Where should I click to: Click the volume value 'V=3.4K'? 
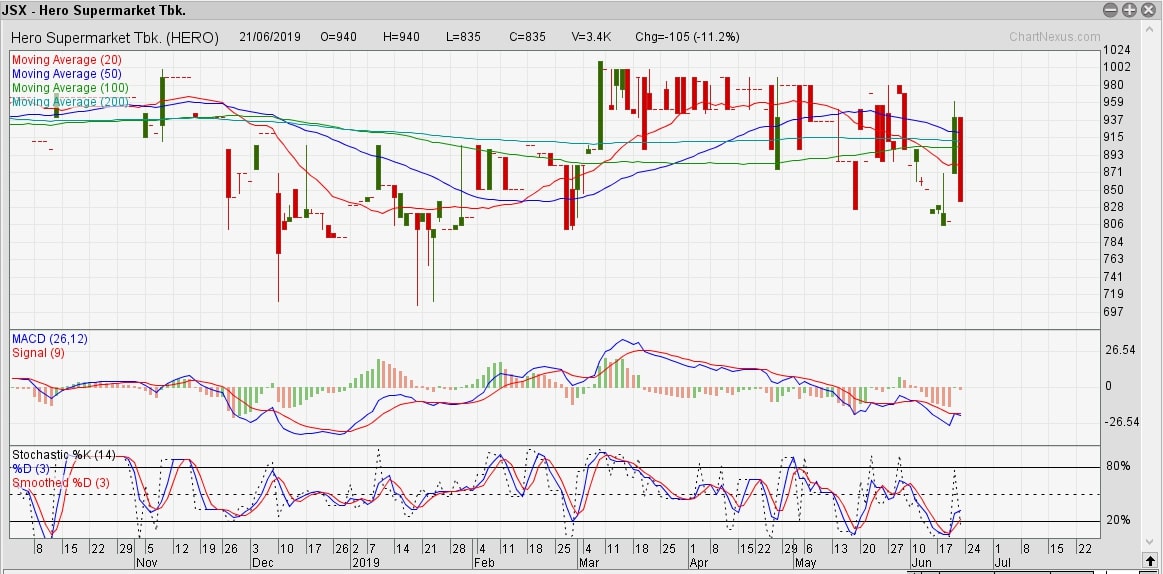click(x=591, y=37)
